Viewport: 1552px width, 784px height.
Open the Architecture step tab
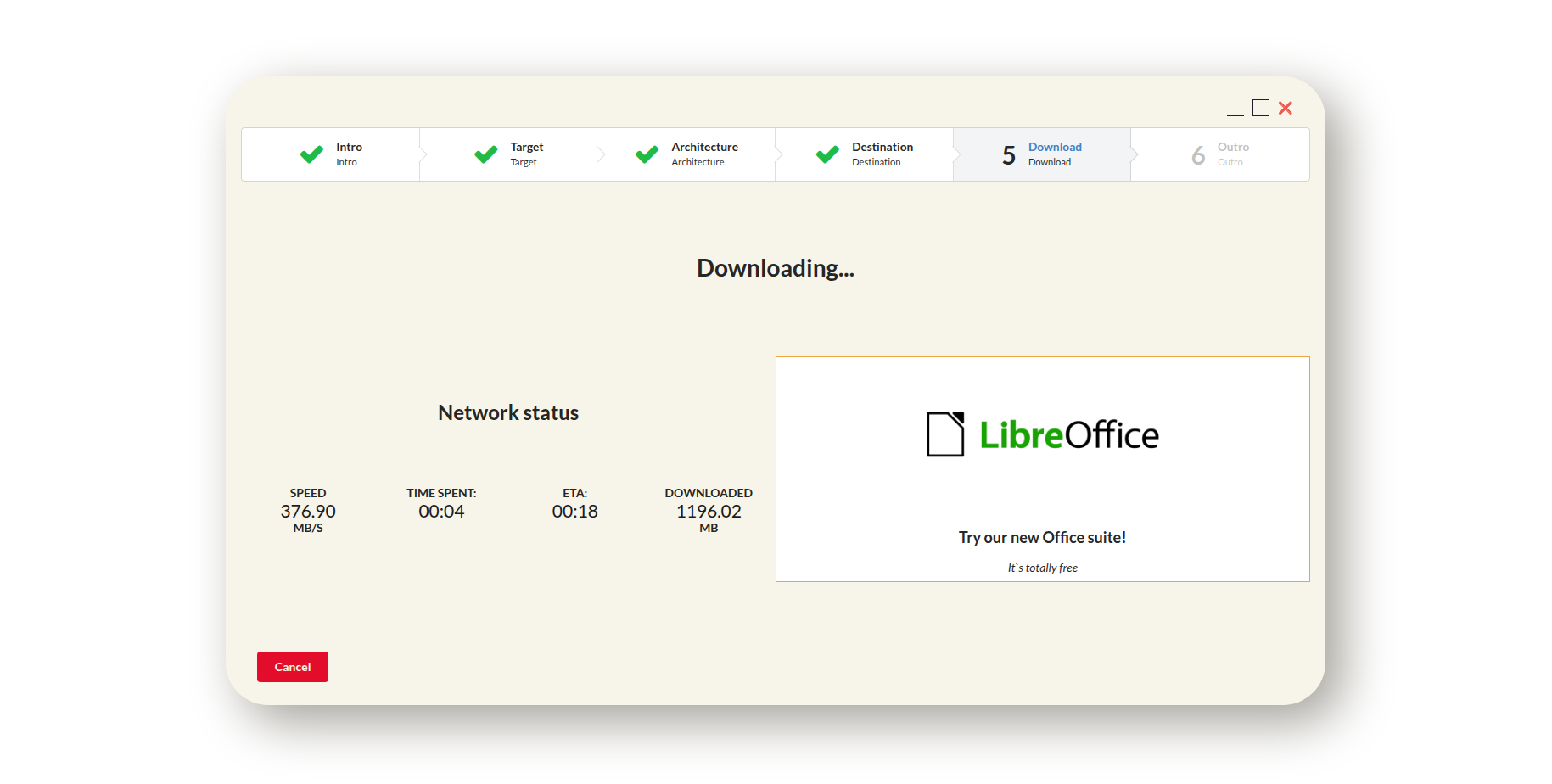(686, 154)
